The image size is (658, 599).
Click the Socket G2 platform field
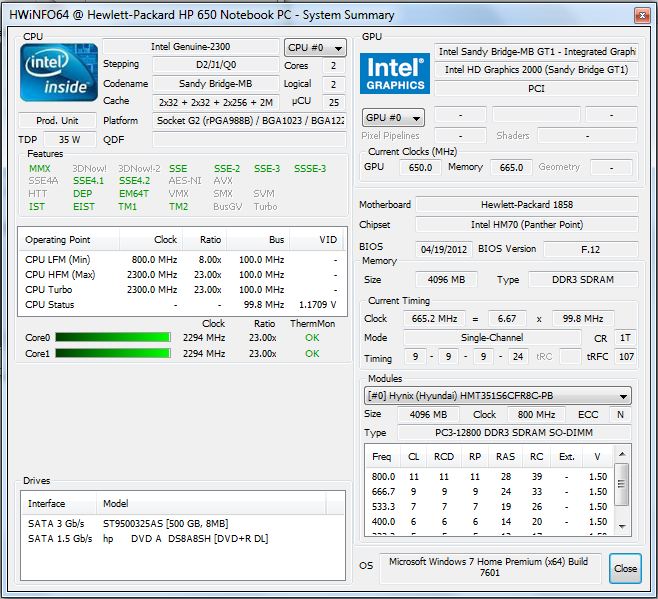tap(249, 120)
